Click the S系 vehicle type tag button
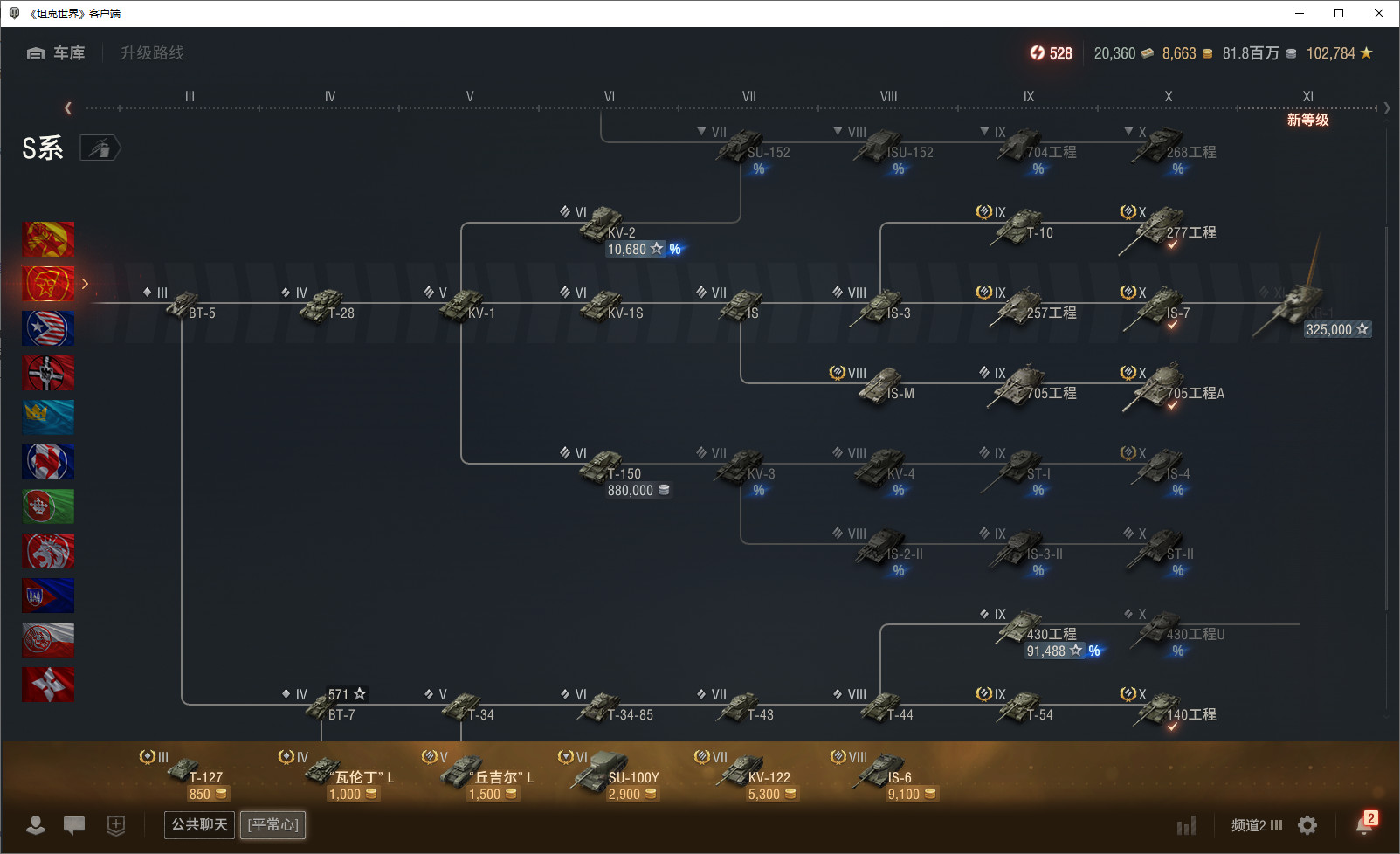1400x854 pixels. click(100, 148)
